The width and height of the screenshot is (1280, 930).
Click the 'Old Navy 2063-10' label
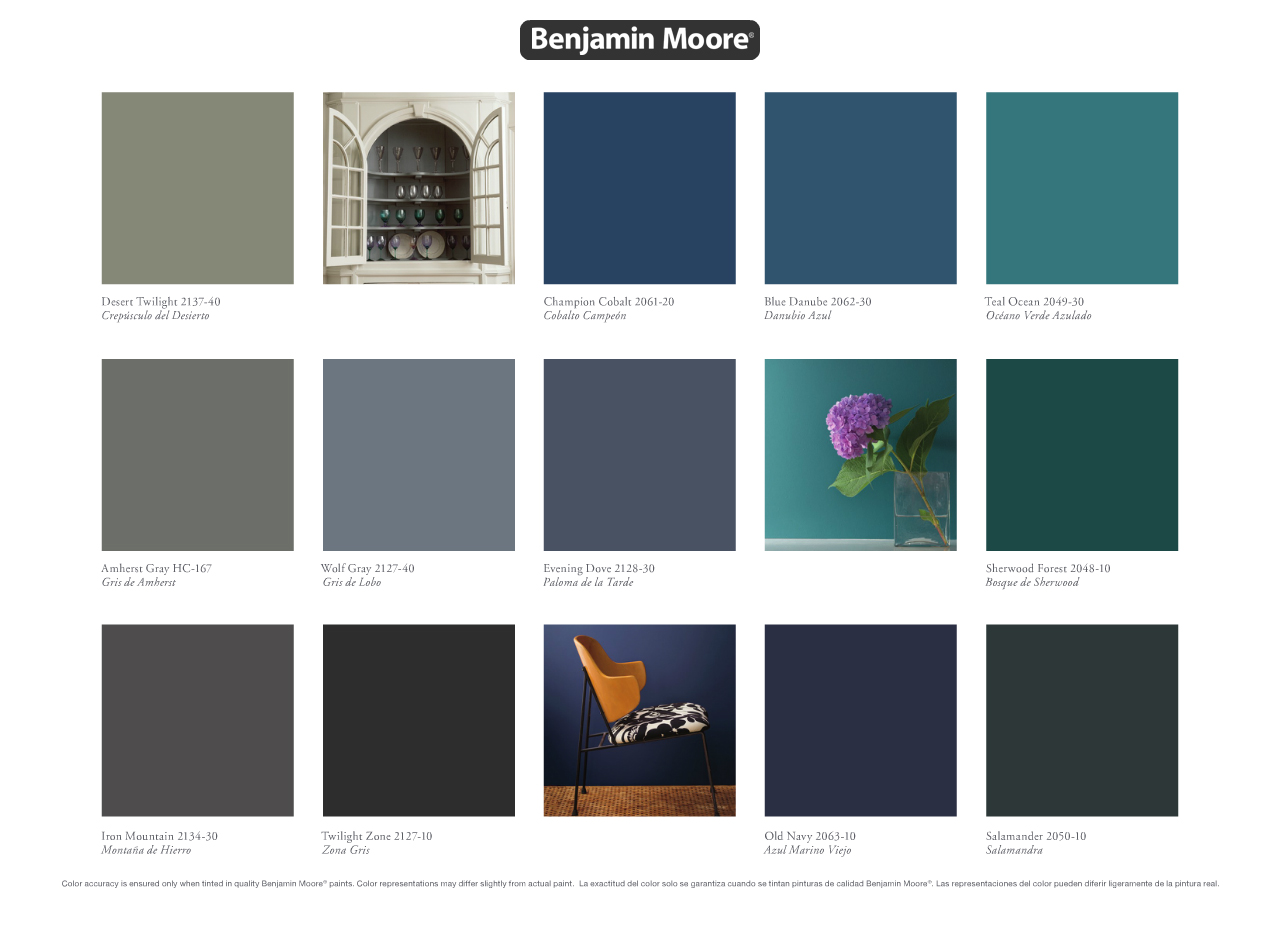[810, 836]
